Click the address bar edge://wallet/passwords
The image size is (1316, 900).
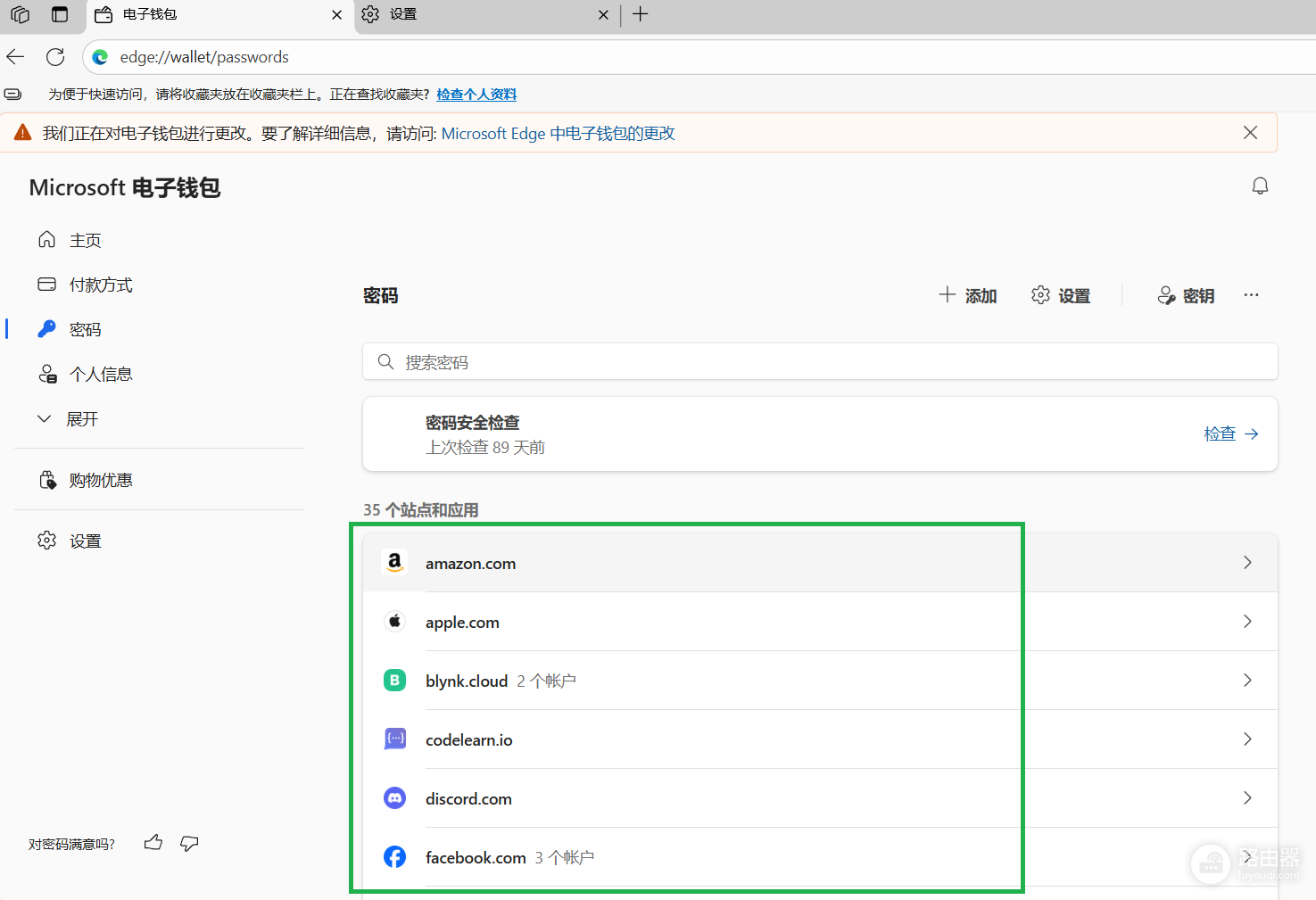pyautogui.click(x=204, y=57)
